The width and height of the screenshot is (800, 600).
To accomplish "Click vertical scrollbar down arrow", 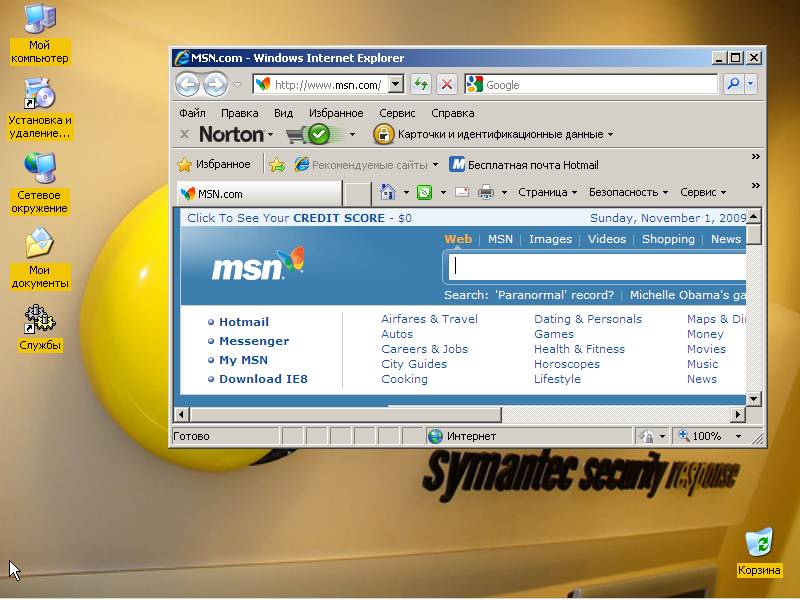I will click(x=754, y=398).
